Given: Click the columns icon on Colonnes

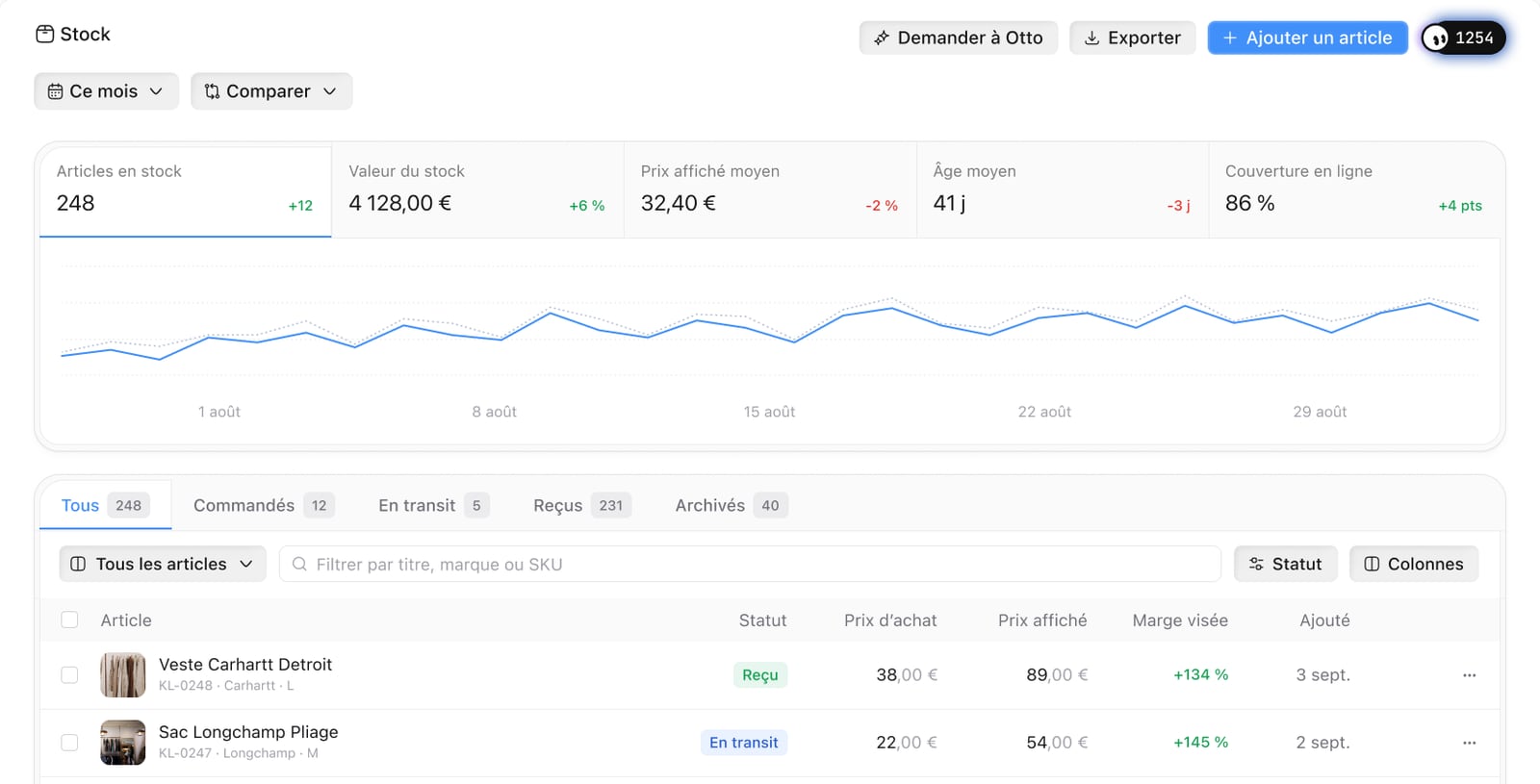Looking at the screenshot, I should click(1372, 565).
